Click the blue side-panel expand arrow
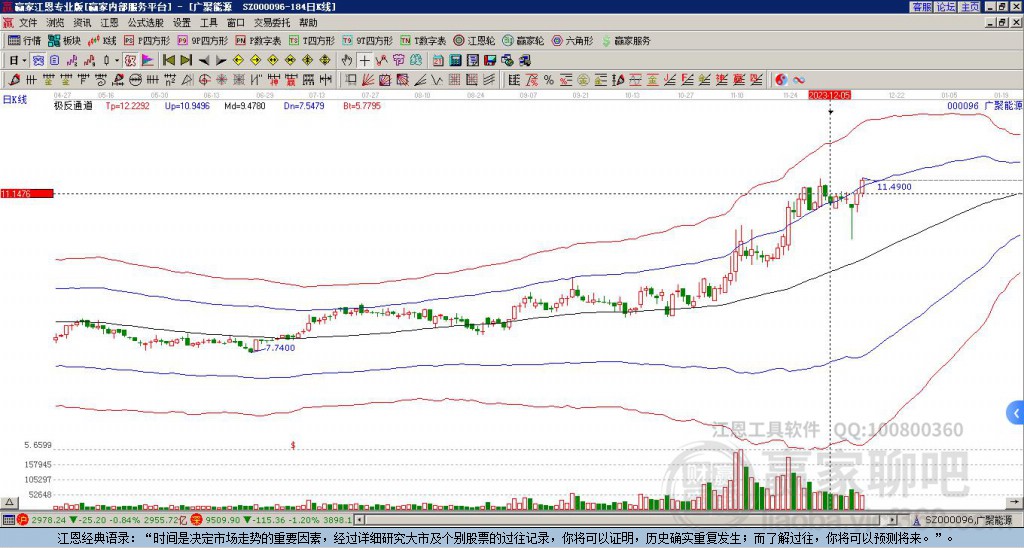 (1016, 413)
